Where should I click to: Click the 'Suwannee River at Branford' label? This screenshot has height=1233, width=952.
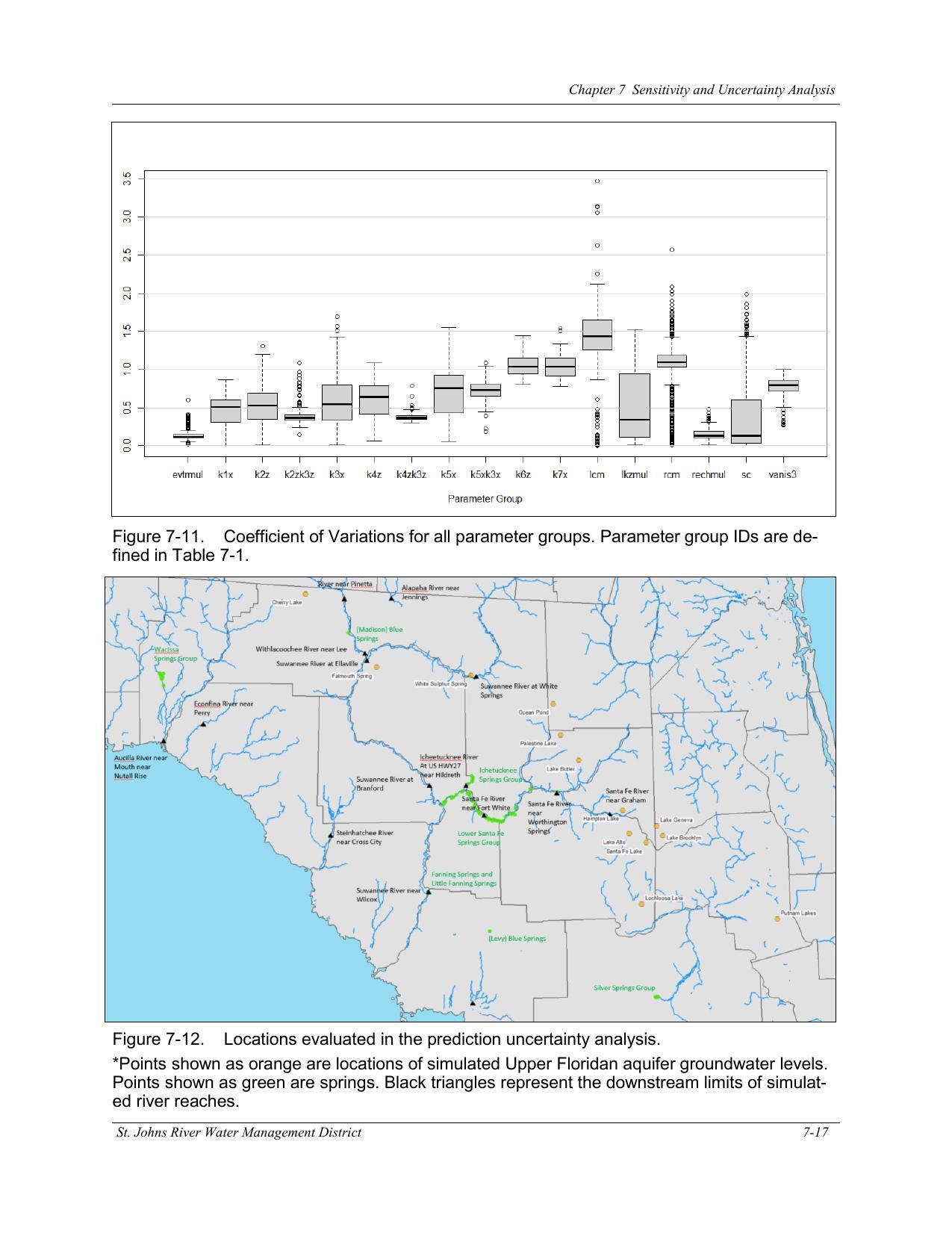coord(385,783)
